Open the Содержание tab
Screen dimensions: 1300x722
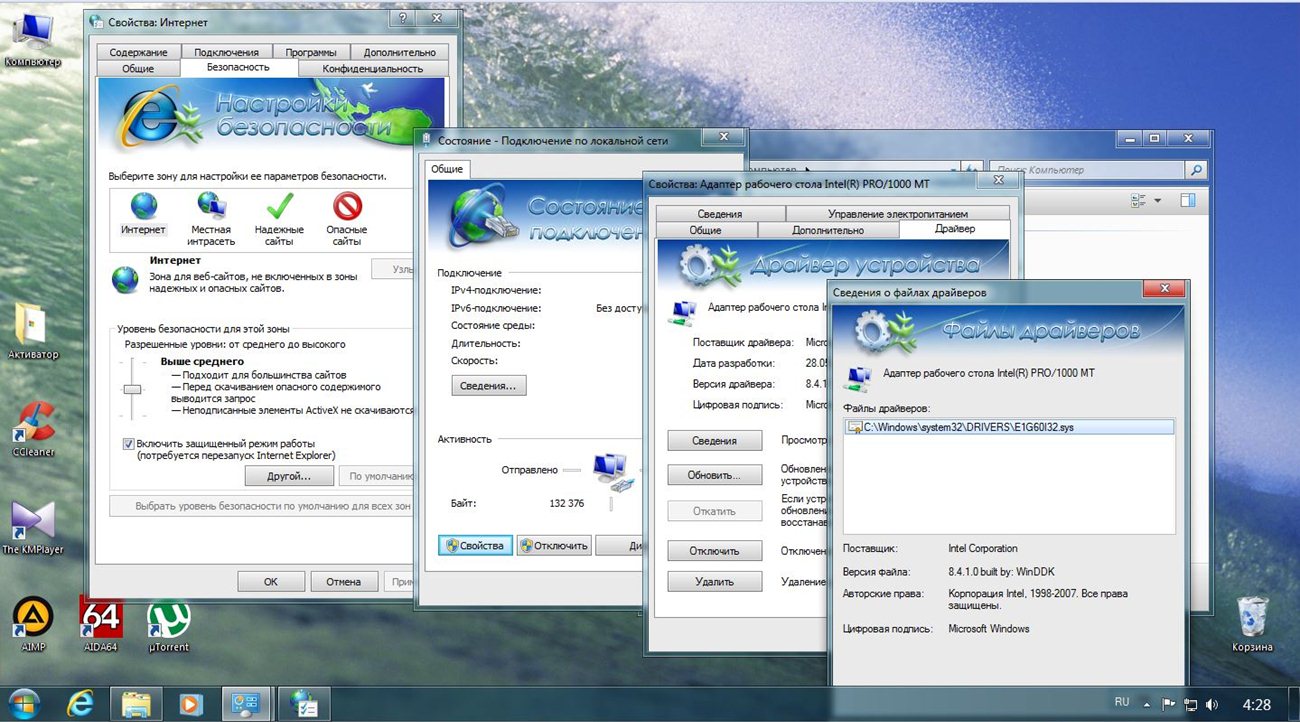(139, 52)
